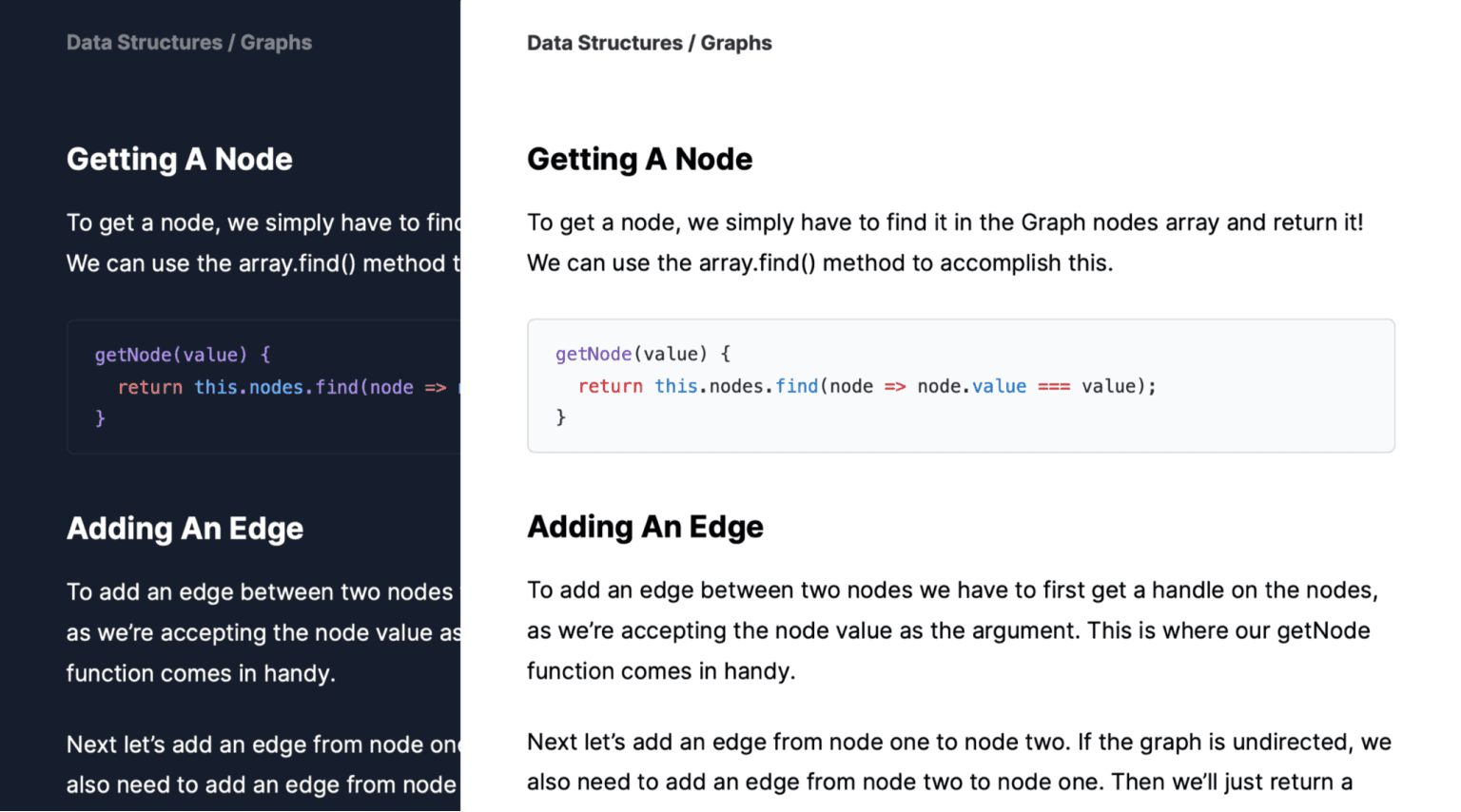
Task: Click the "return" keyword in dark code
Action: click(x=150, y=388)
